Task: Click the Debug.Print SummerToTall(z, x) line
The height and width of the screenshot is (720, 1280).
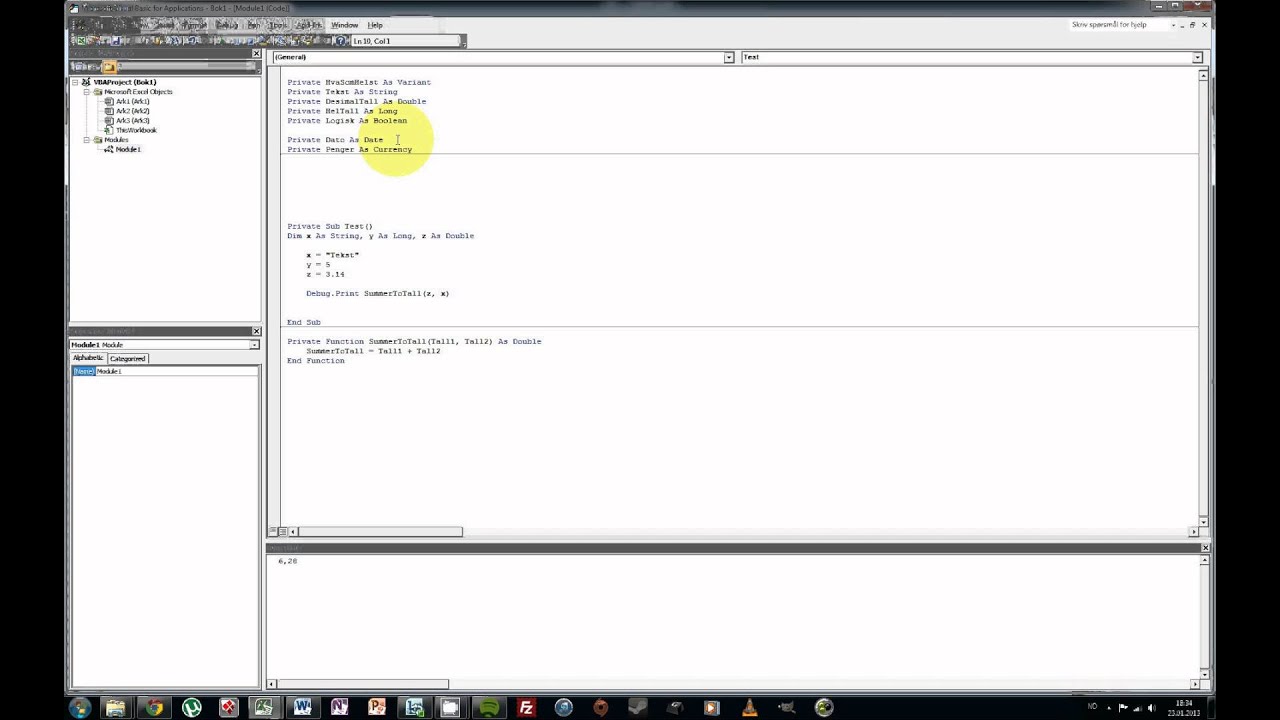Action: click(378, 294)
